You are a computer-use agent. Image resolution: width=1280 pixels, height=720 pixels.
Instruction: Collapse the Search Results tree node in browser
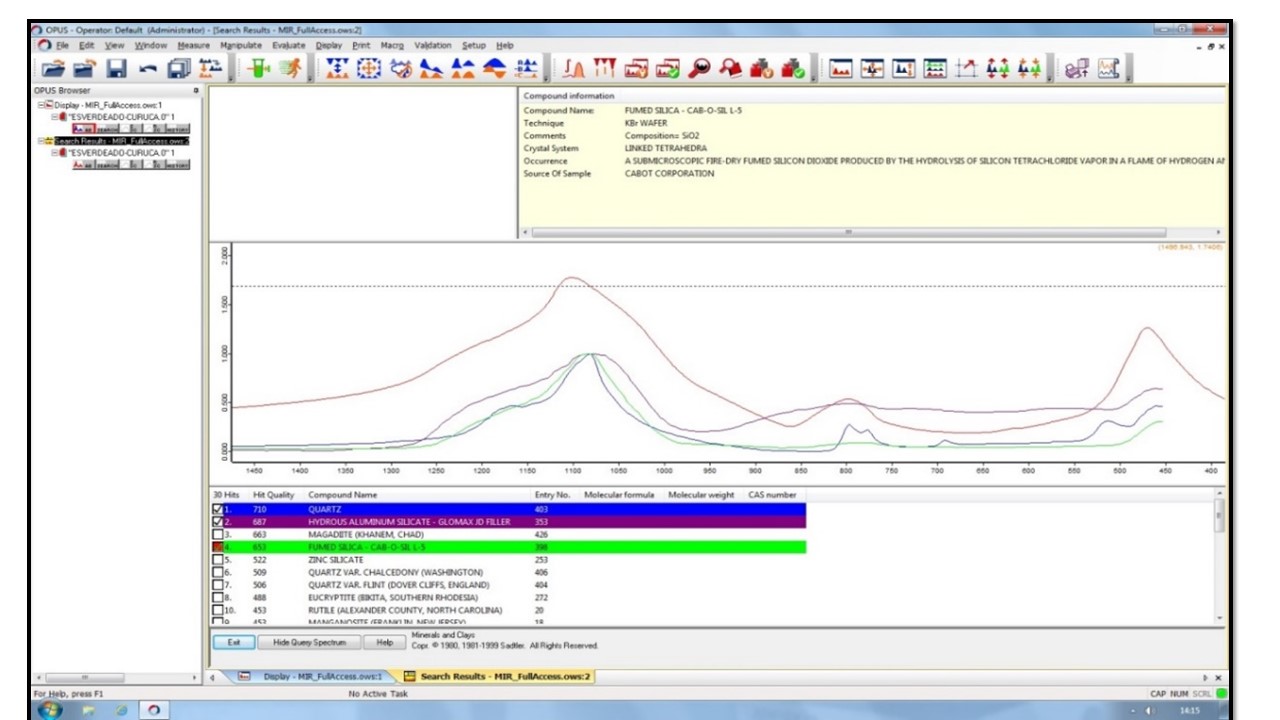pos(41,141)
